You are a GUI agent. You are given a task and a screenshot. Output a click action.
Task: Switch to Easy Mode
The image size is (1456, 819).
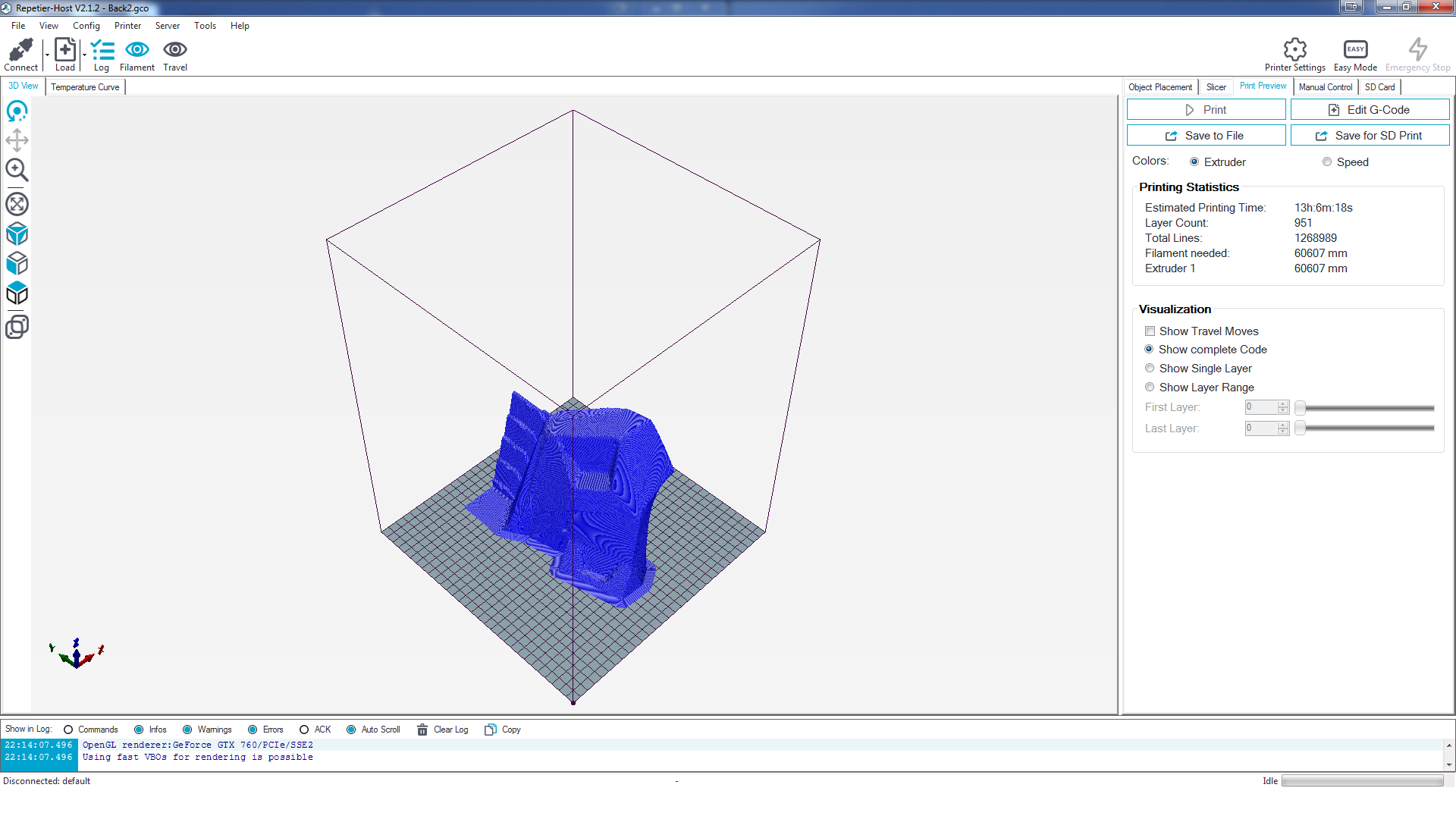[1355, 50]
